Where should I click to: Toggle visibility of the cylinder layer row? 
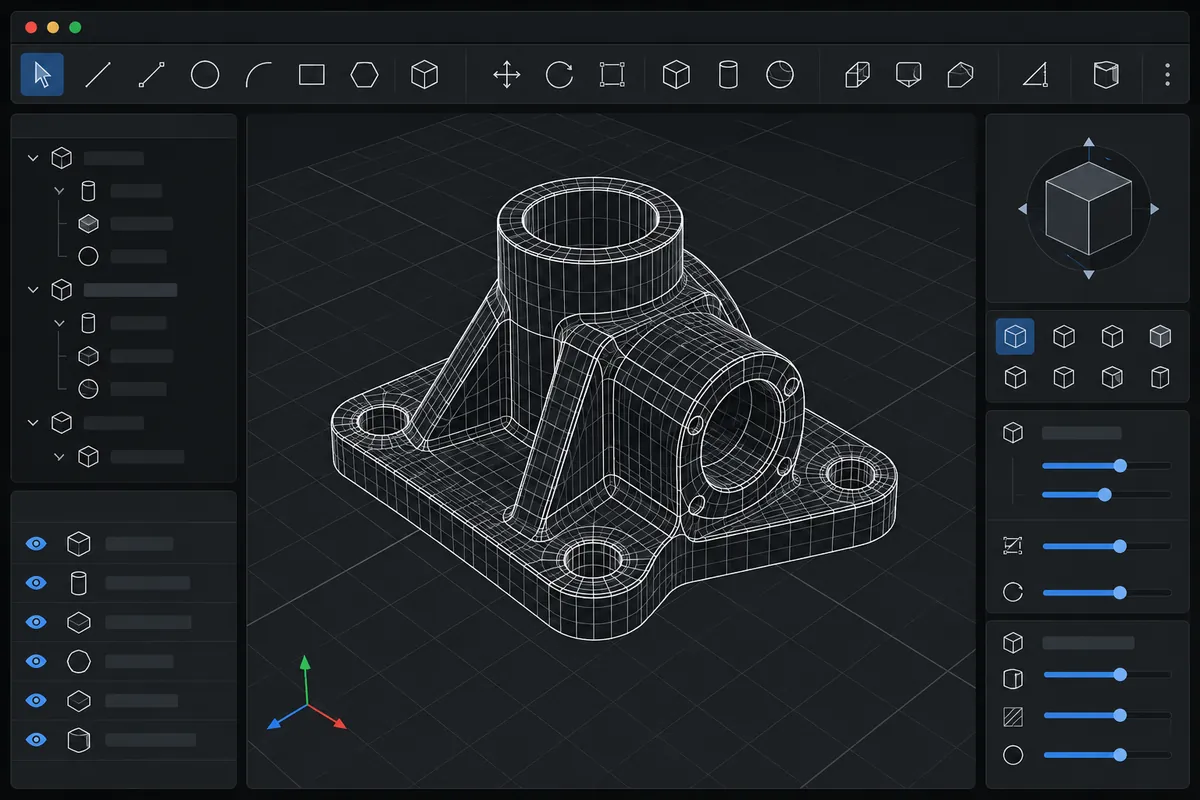click(x=36, y=583)
